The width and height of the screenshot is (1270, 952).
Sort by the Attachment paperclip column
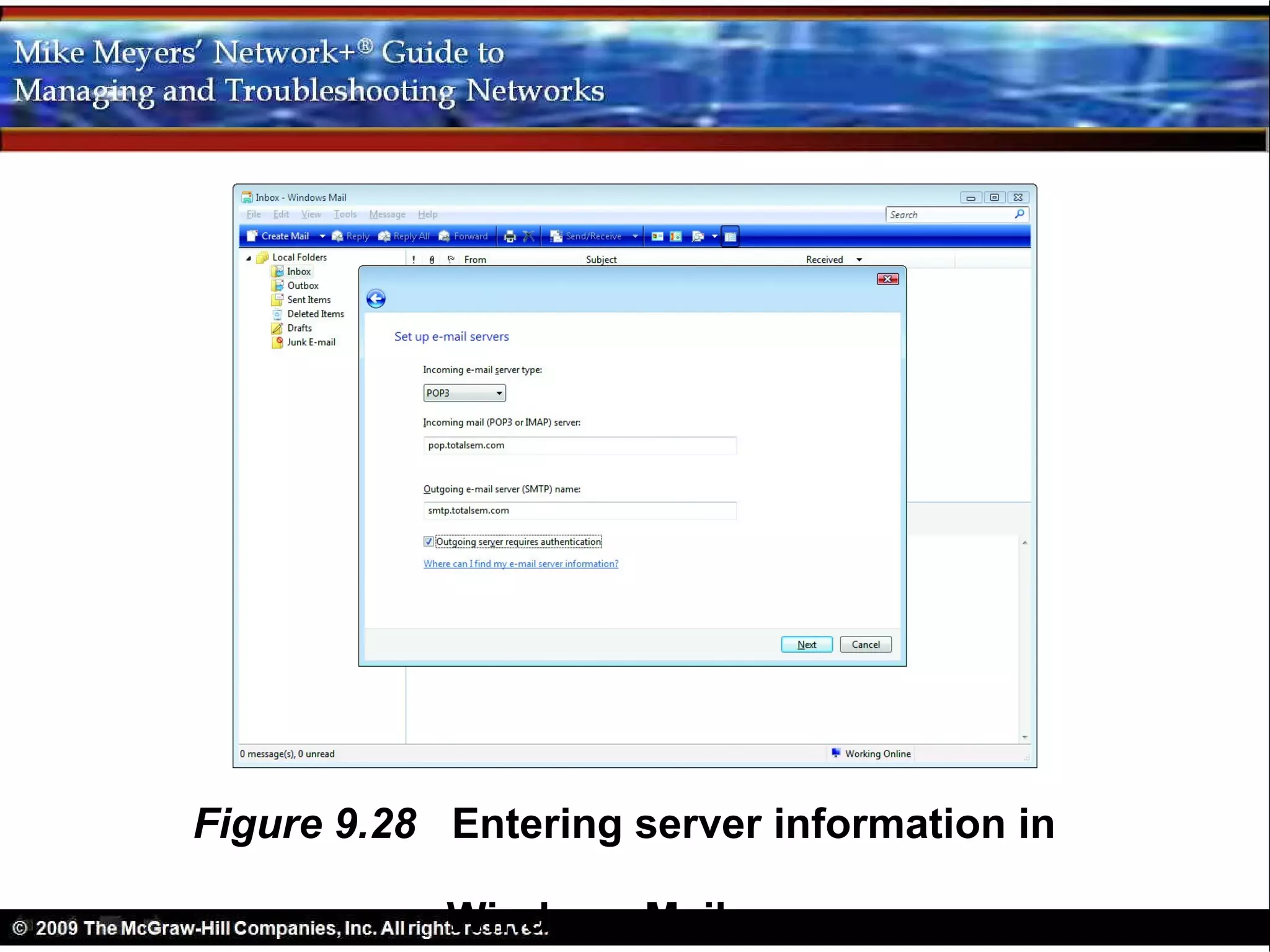(x=432, y=260)
